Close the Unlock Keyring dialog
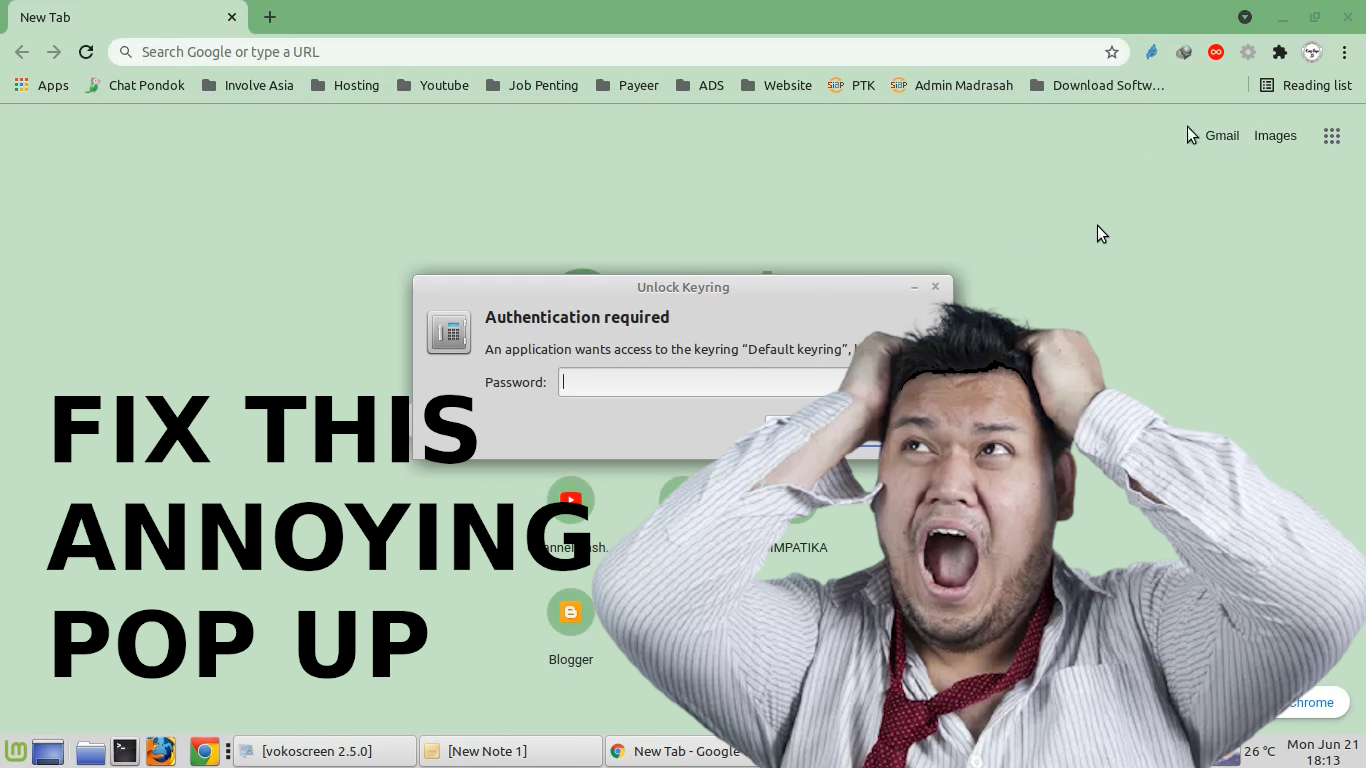Image resolution: width=1366 pixels, height=768 pixels. pos(936,287)
